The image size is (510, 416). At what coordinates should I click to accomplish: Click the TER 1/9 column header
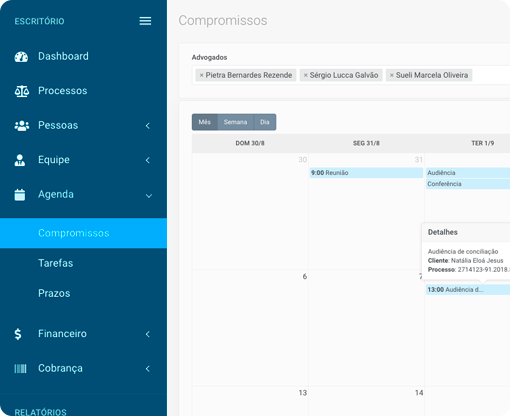tap(482, 143)
